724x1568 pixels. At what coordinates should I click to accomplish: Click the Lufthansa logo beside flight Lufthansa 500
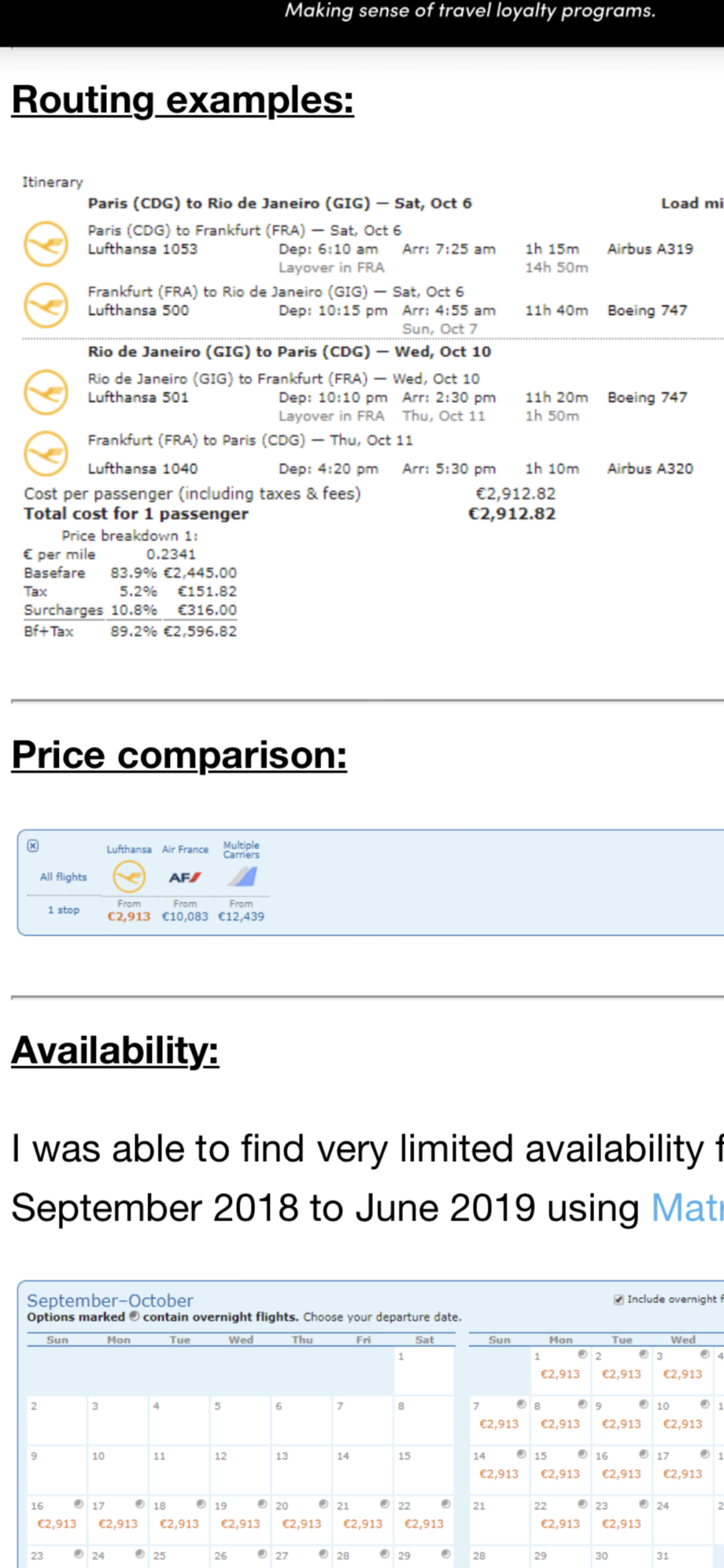point(46,305)
